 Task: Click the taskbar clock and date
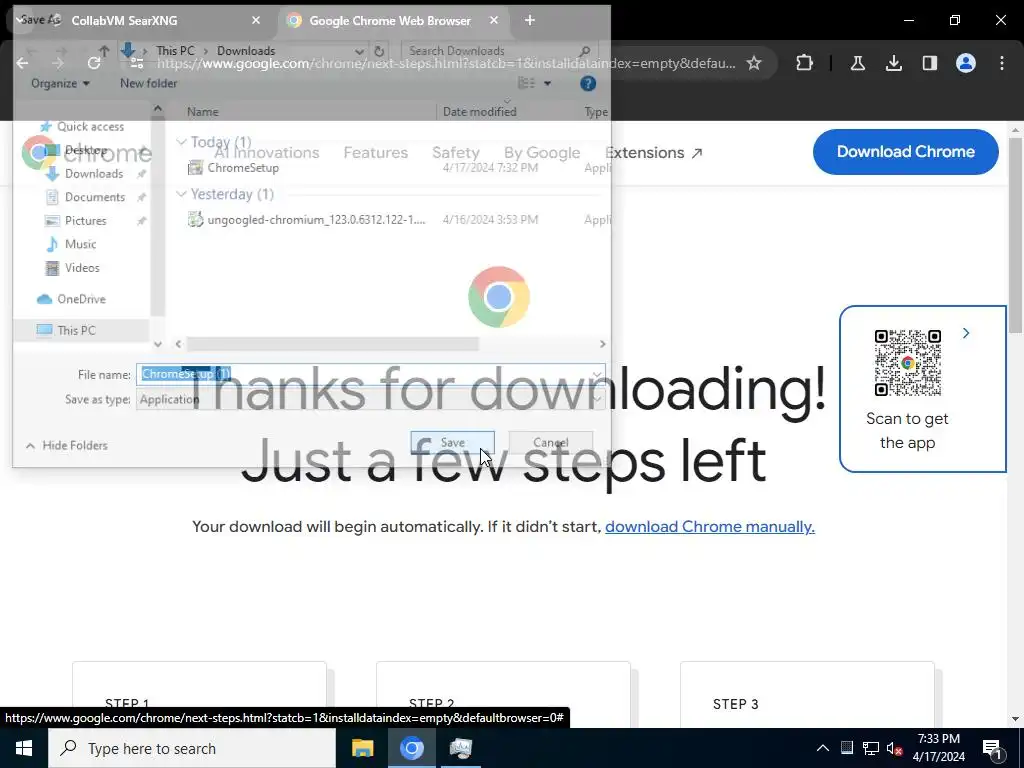tap(938, 748)
